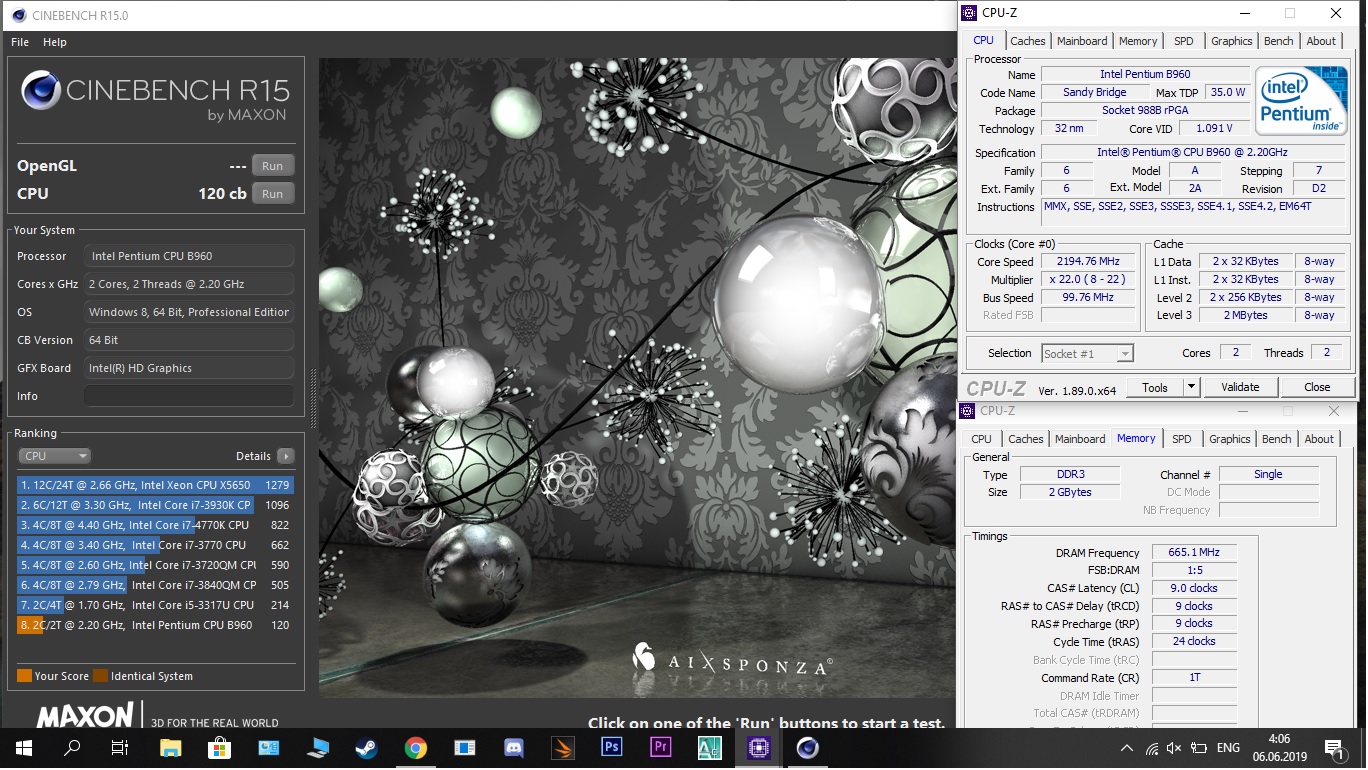The height and width of the screenshot is (770, 1368).
Task: Select the Core i7-3930K ranking row
Action: [x=155, y=505]
